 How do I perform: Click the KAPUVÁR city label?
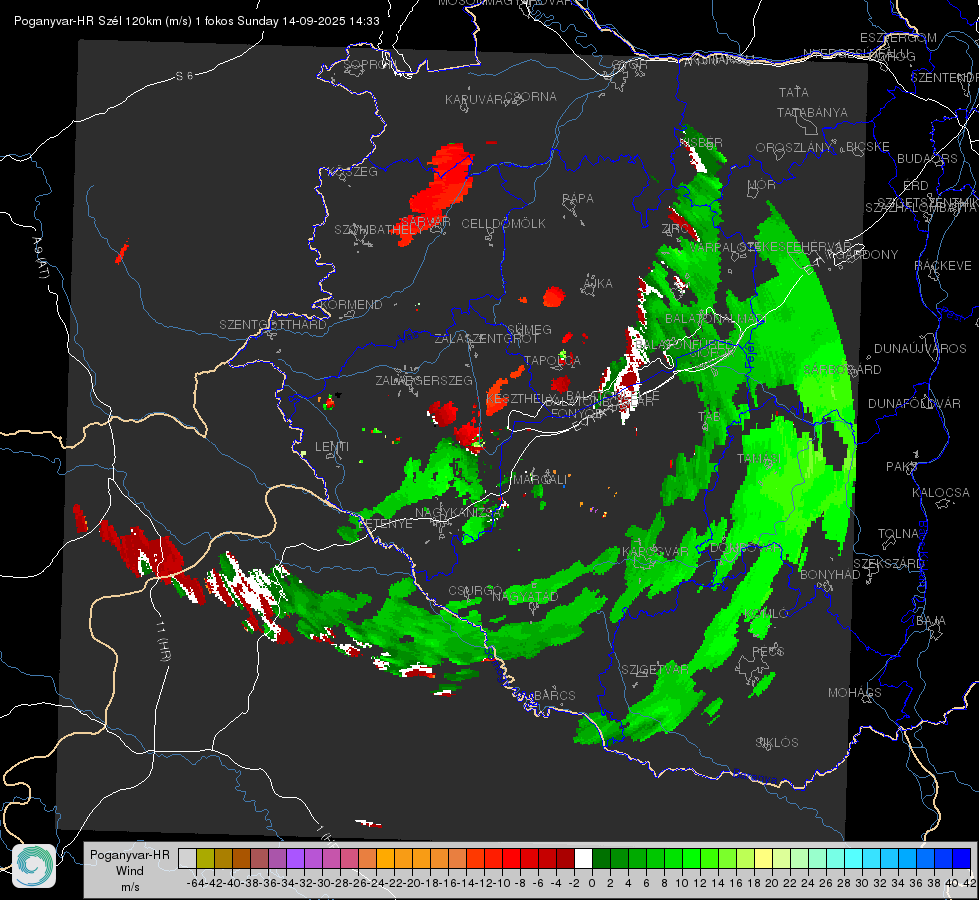coord(475,100)
